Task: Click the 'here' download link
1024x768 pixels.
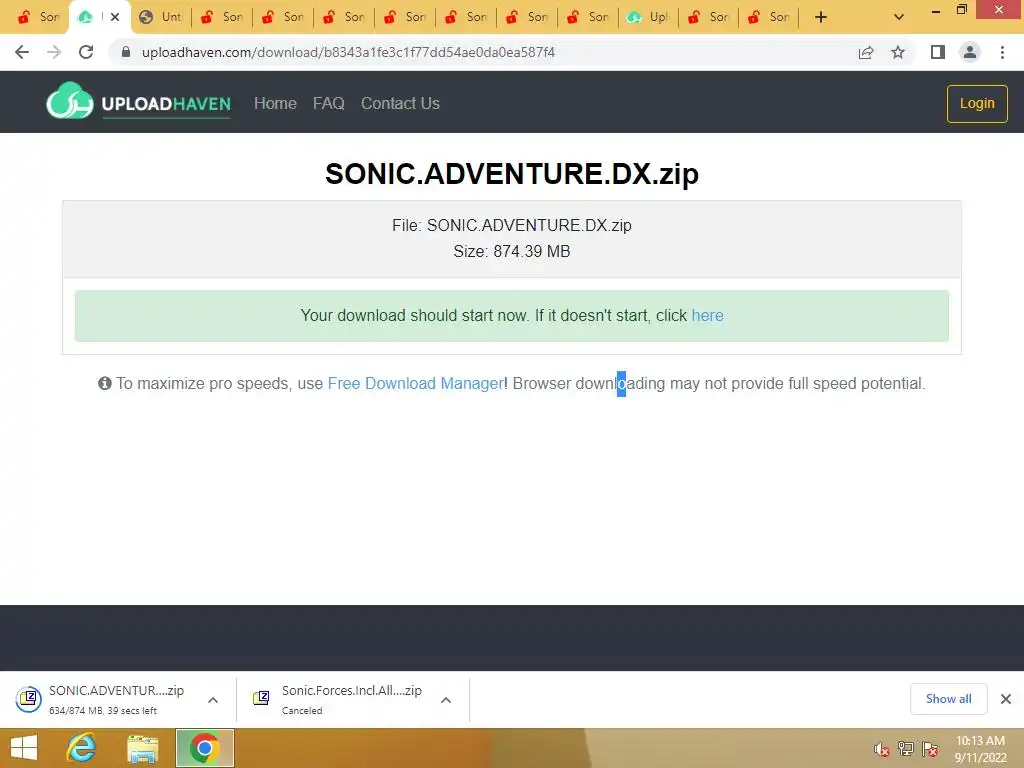Action: [707, 315]
